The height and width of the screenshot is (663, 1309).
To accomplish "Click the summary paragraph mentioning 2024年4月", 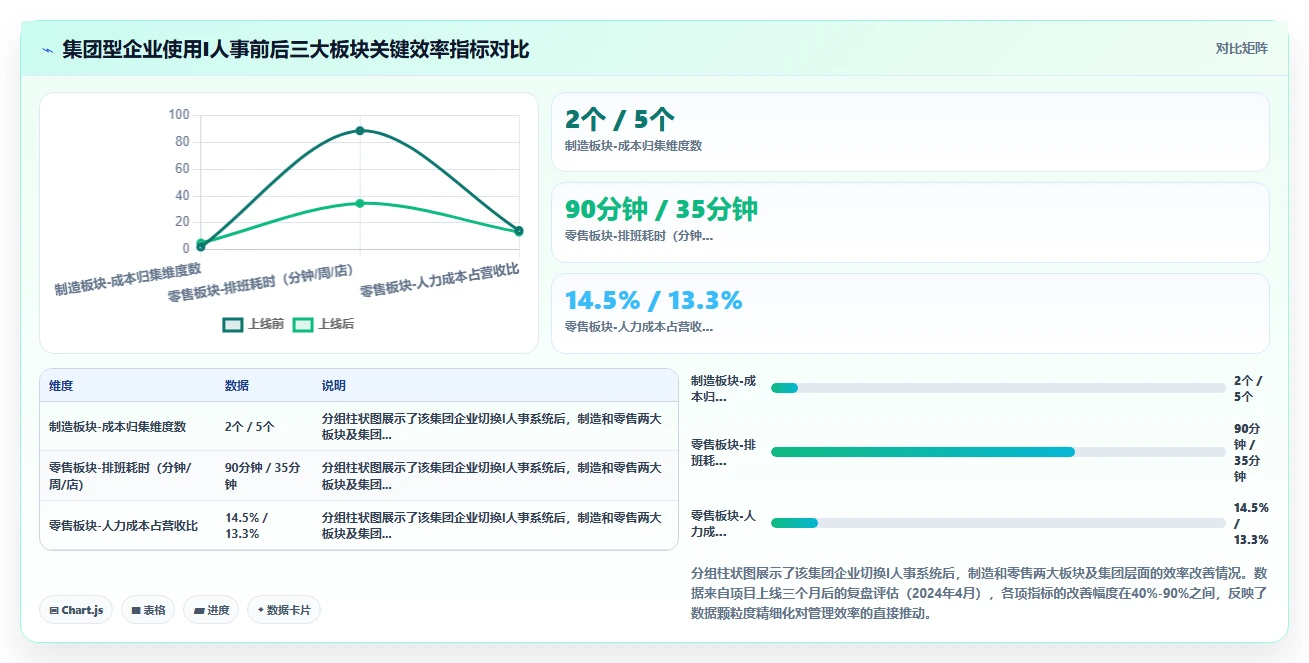I will point(979,594).
